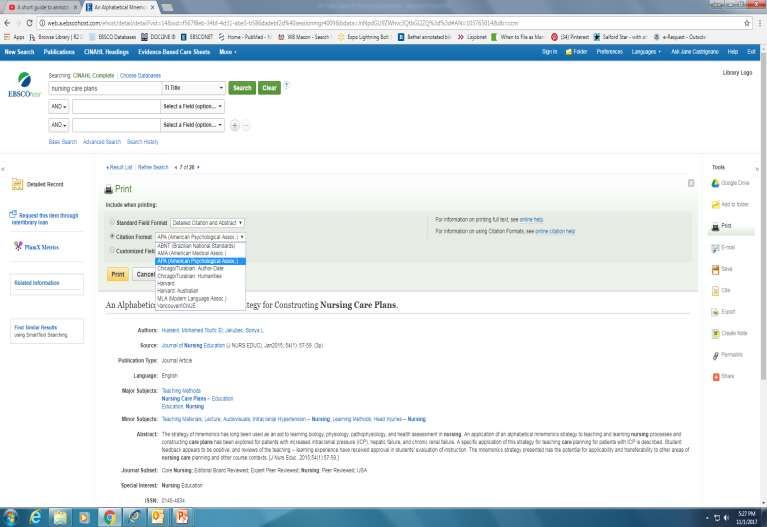Click the Print tool in Tools sidebar

(722, 226)
